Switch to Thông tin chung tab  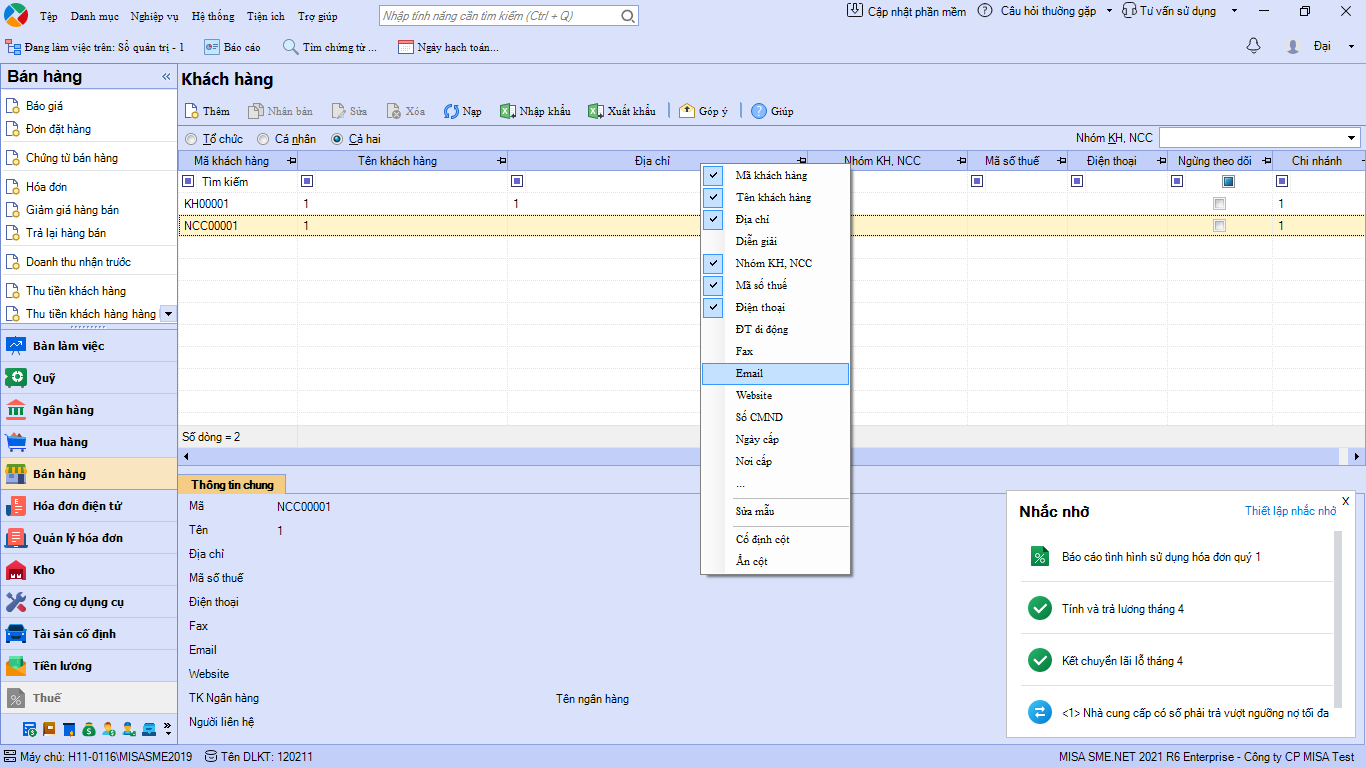pos(232,484)
